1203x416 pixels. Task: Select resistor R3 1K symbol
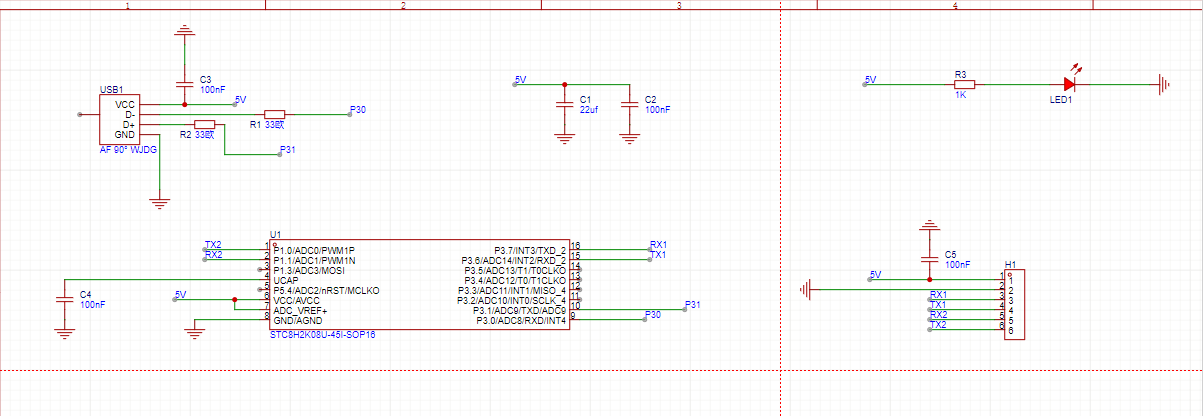click(961, 85)
